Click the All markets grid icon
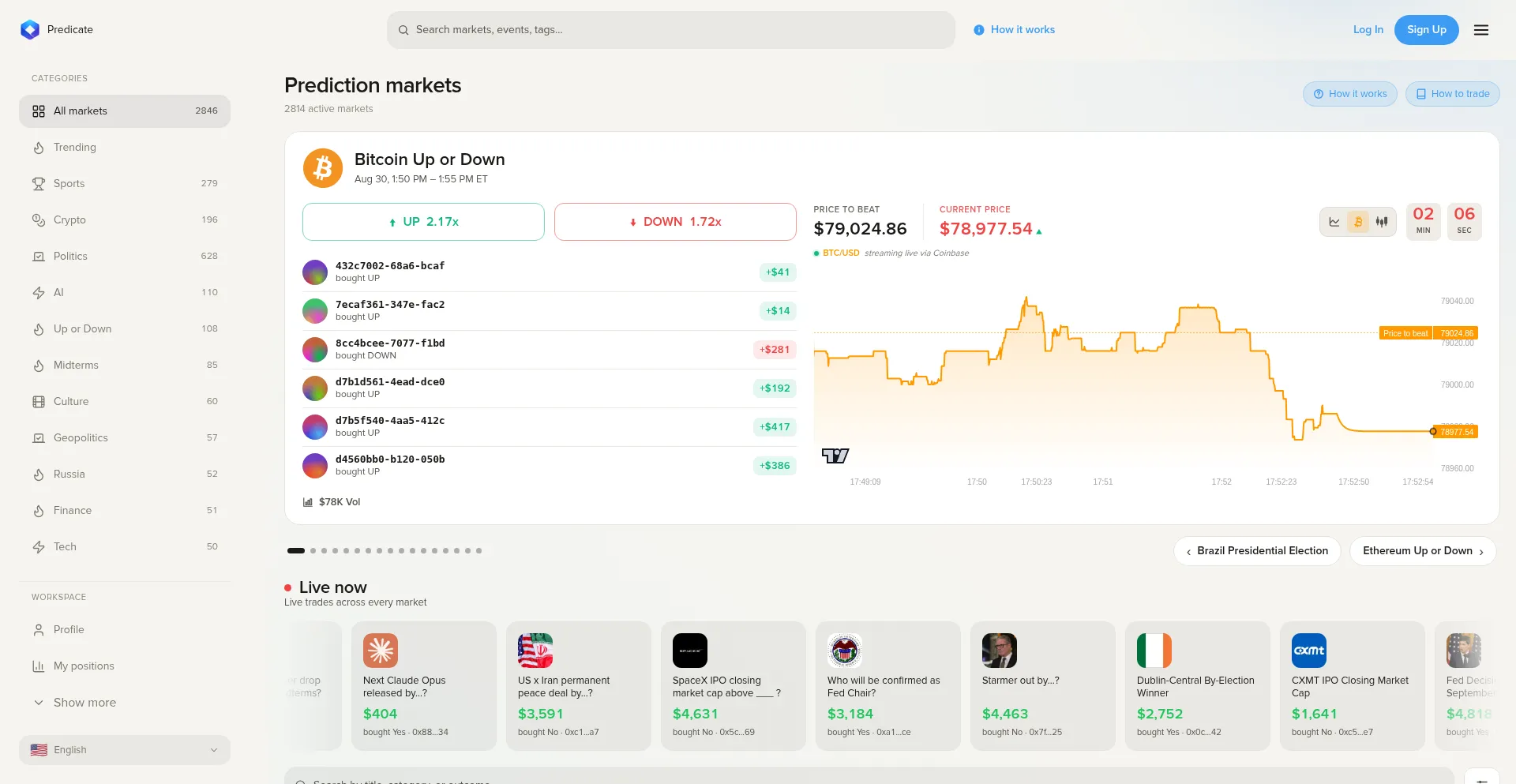 coord(39,111)
